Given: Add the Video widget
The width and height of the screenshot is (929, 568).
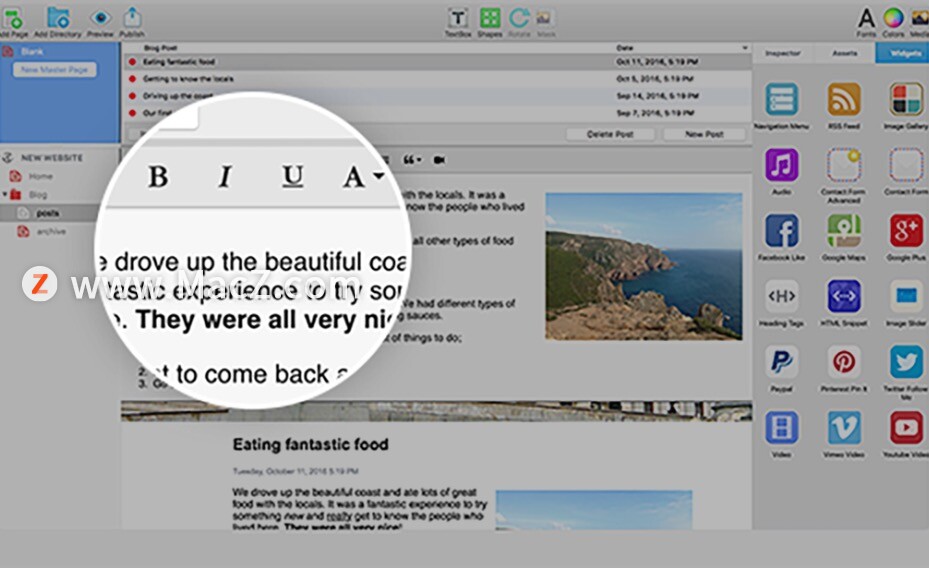Looking at the screenshot, I should pyautogui.click(x=781, y=428).
